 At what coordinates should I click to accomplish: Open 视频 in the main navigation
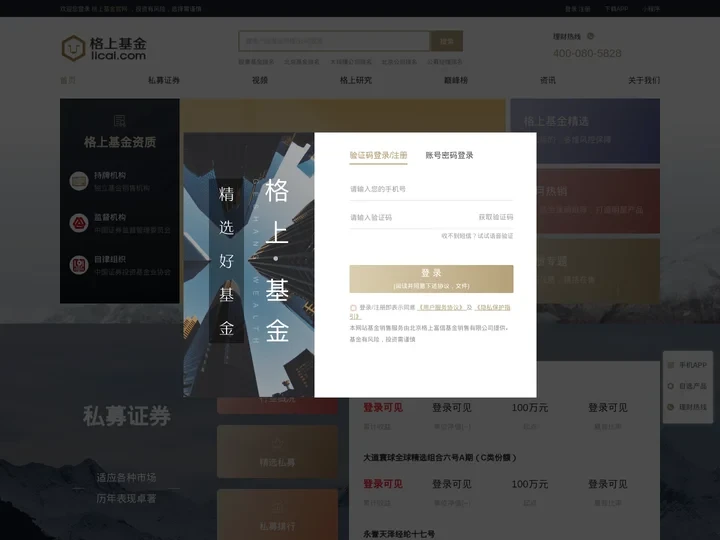tap(259, 80)
